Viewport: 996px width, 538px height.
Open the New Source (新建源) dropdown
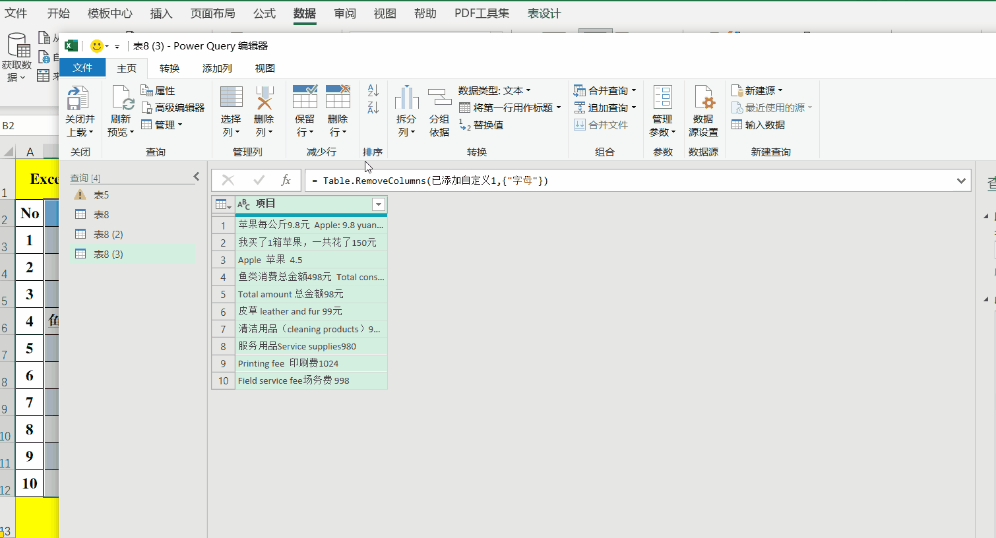[757, 90]
